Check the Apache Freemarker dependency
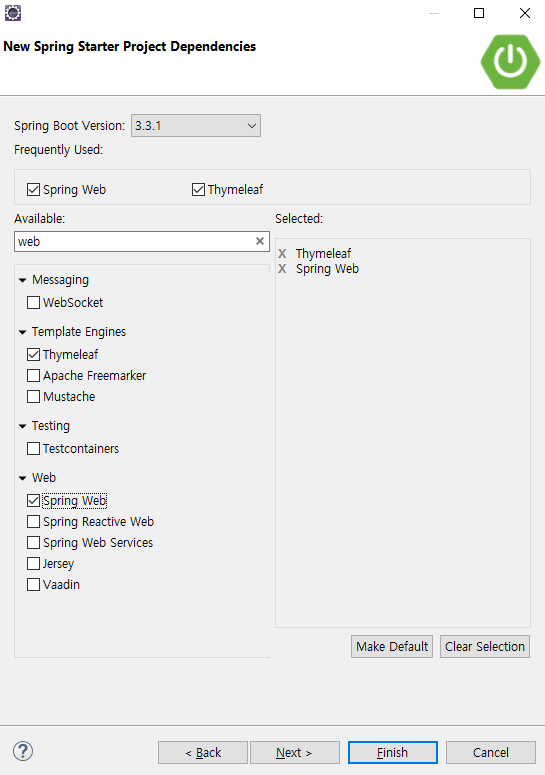Viewport: 545px width, 775px height. tap(33, 376)
